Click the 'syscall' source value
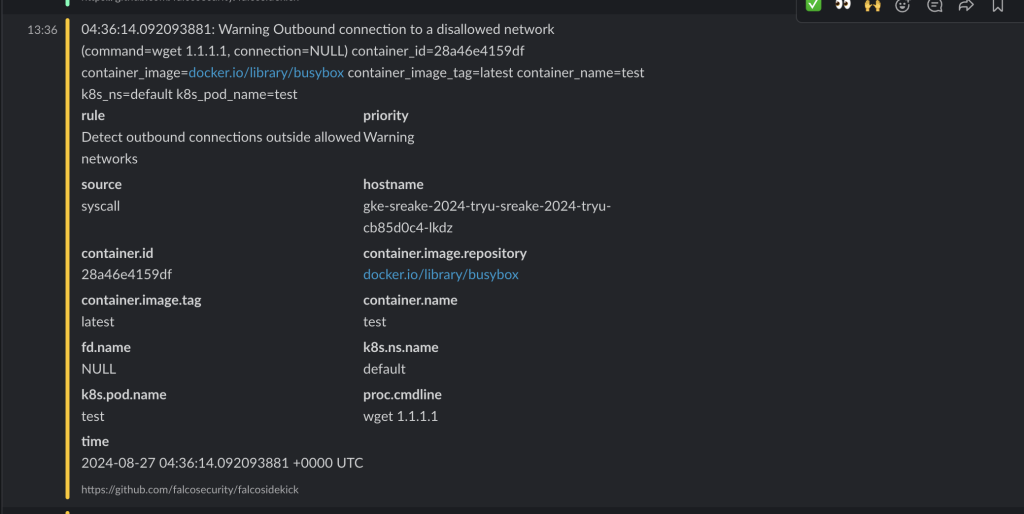The image size is (1024, 514). [x=101, y=206]
